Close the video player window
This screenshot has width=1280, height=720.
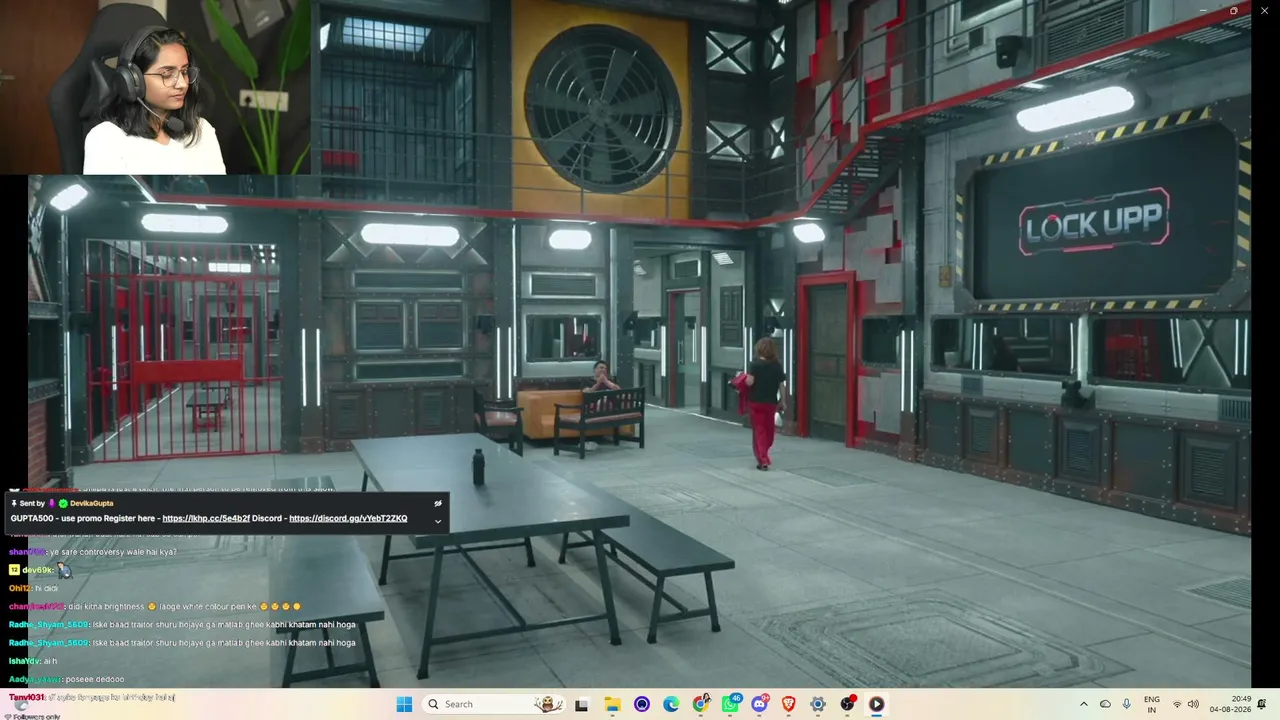point(1264,10)
